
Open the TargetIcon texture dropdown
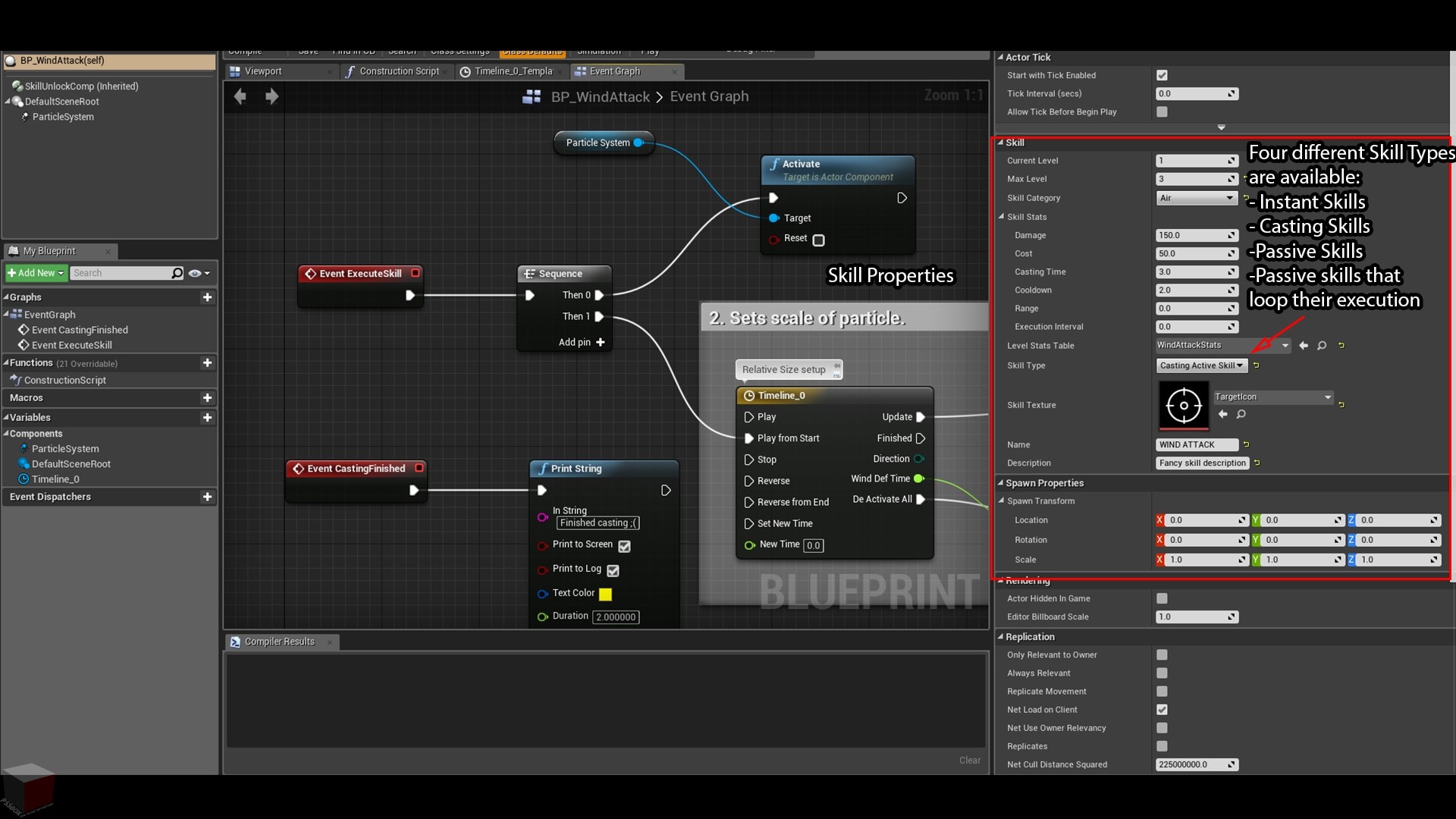[x=1272, y=397]
